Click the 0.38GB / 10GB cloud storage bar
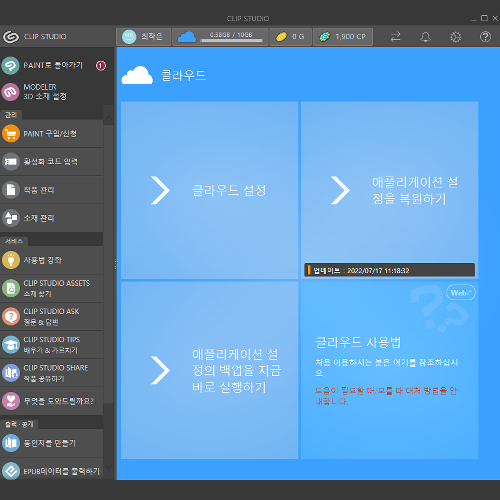This screenshot has width=500, height=500. [220, 36]
